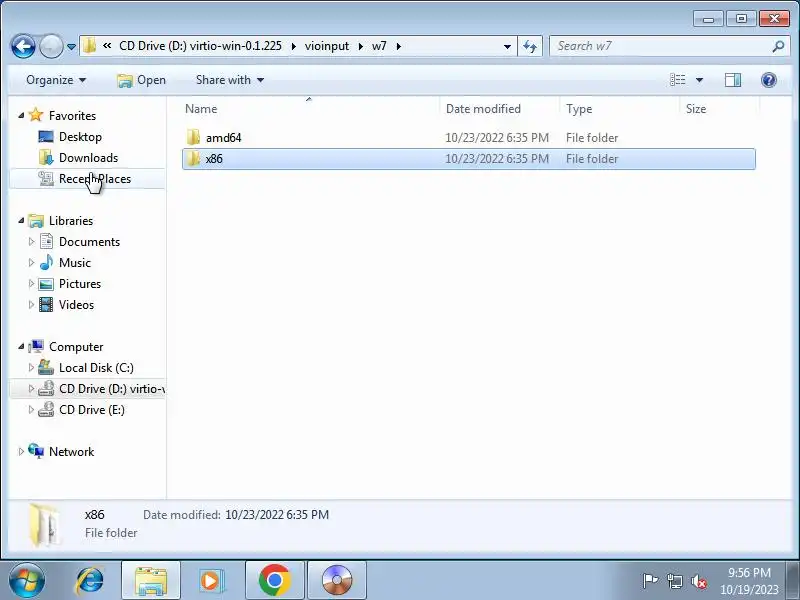Select CD Drive (D:) virtio-win-0.1.225 breadcrumb
Image resolution: width=800 pixels, height=600 pixels.
point(200,46)
